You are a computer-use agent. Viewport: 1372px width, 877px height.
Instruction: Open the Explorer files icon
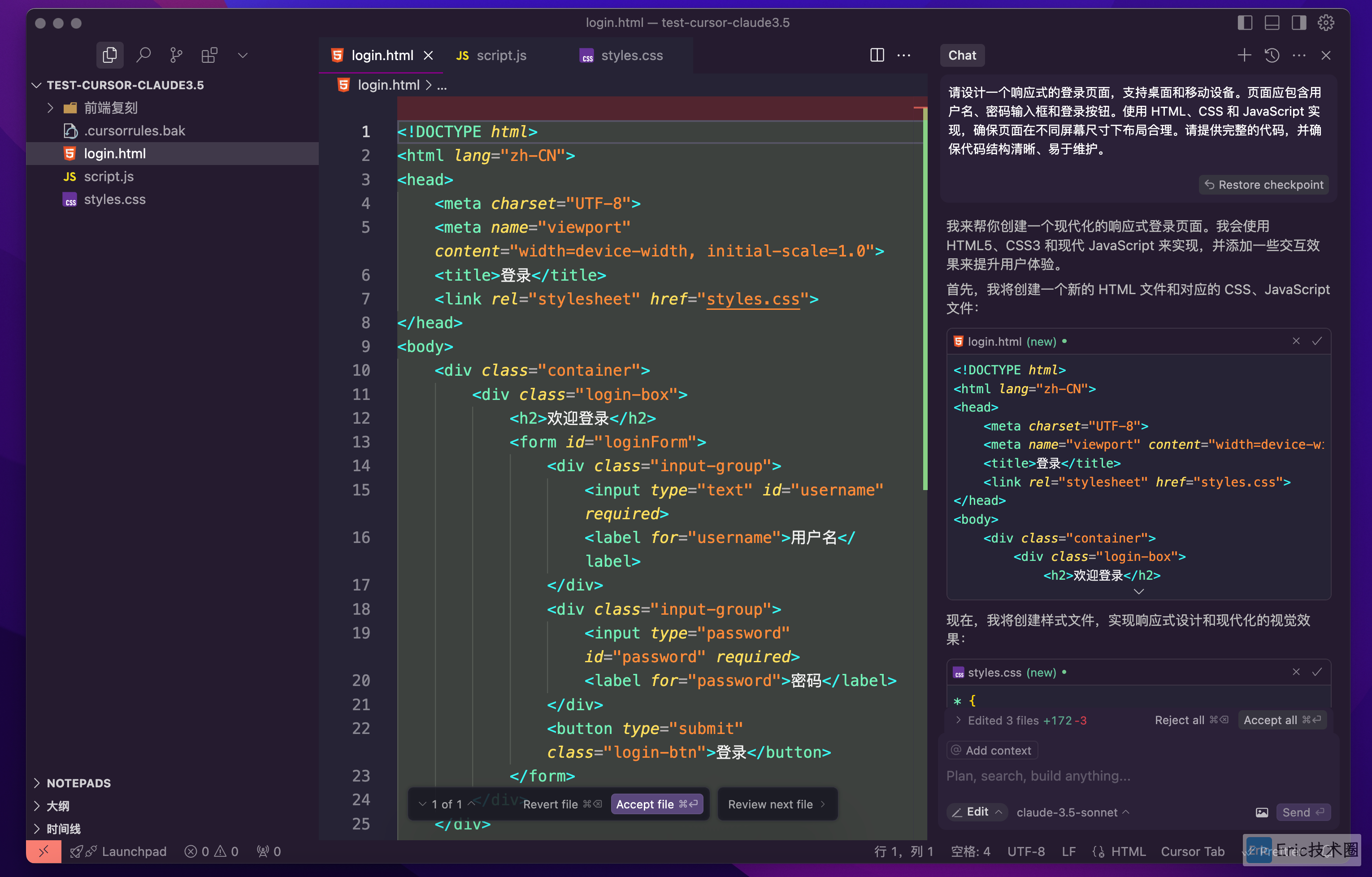pos(109,55)
